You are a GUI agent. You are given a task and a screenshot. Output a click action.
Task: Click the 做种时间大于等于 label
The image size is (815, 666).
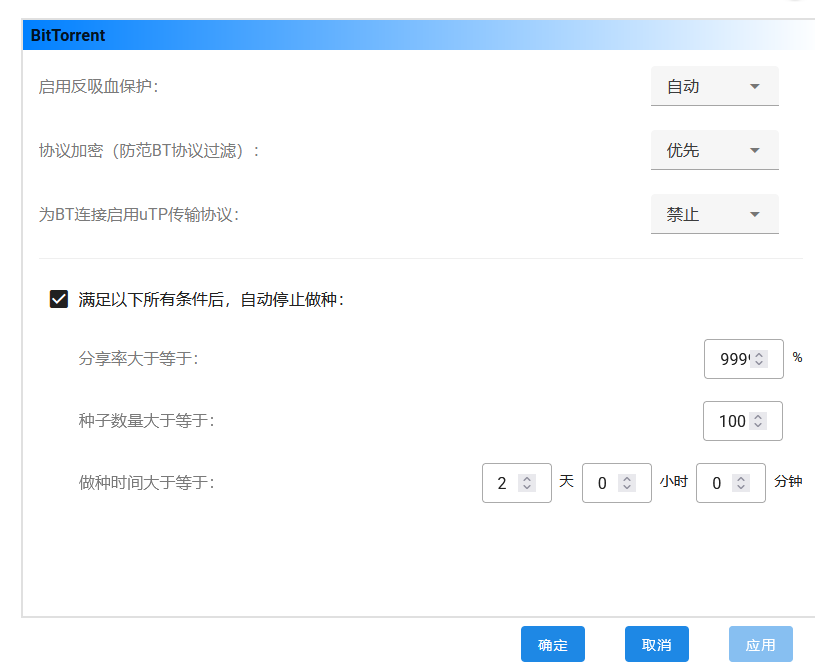(x=146, y=483)
